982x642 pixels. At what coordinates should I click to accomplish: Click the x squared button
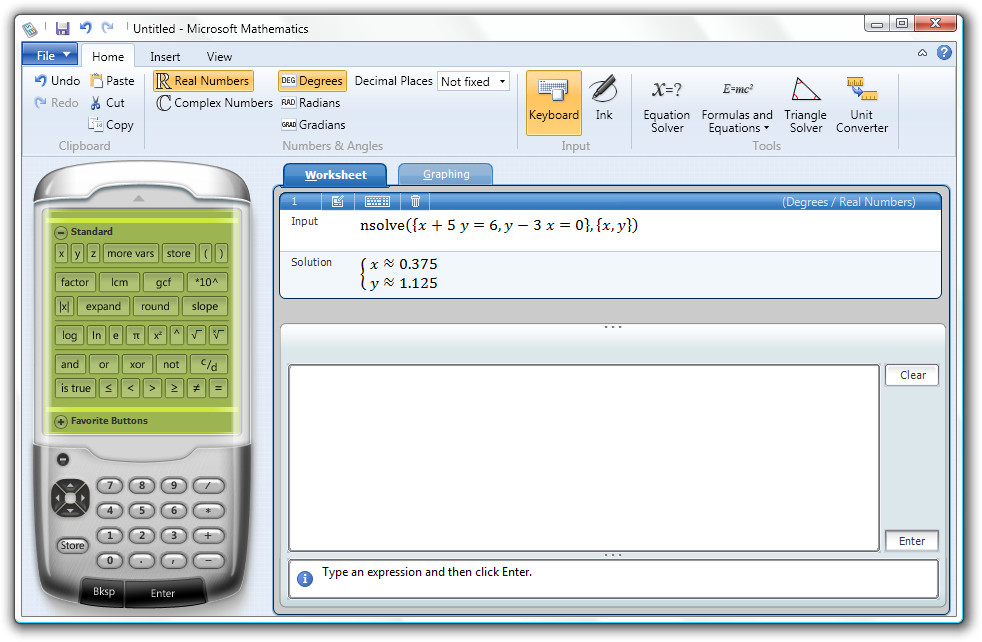[157, 336]
